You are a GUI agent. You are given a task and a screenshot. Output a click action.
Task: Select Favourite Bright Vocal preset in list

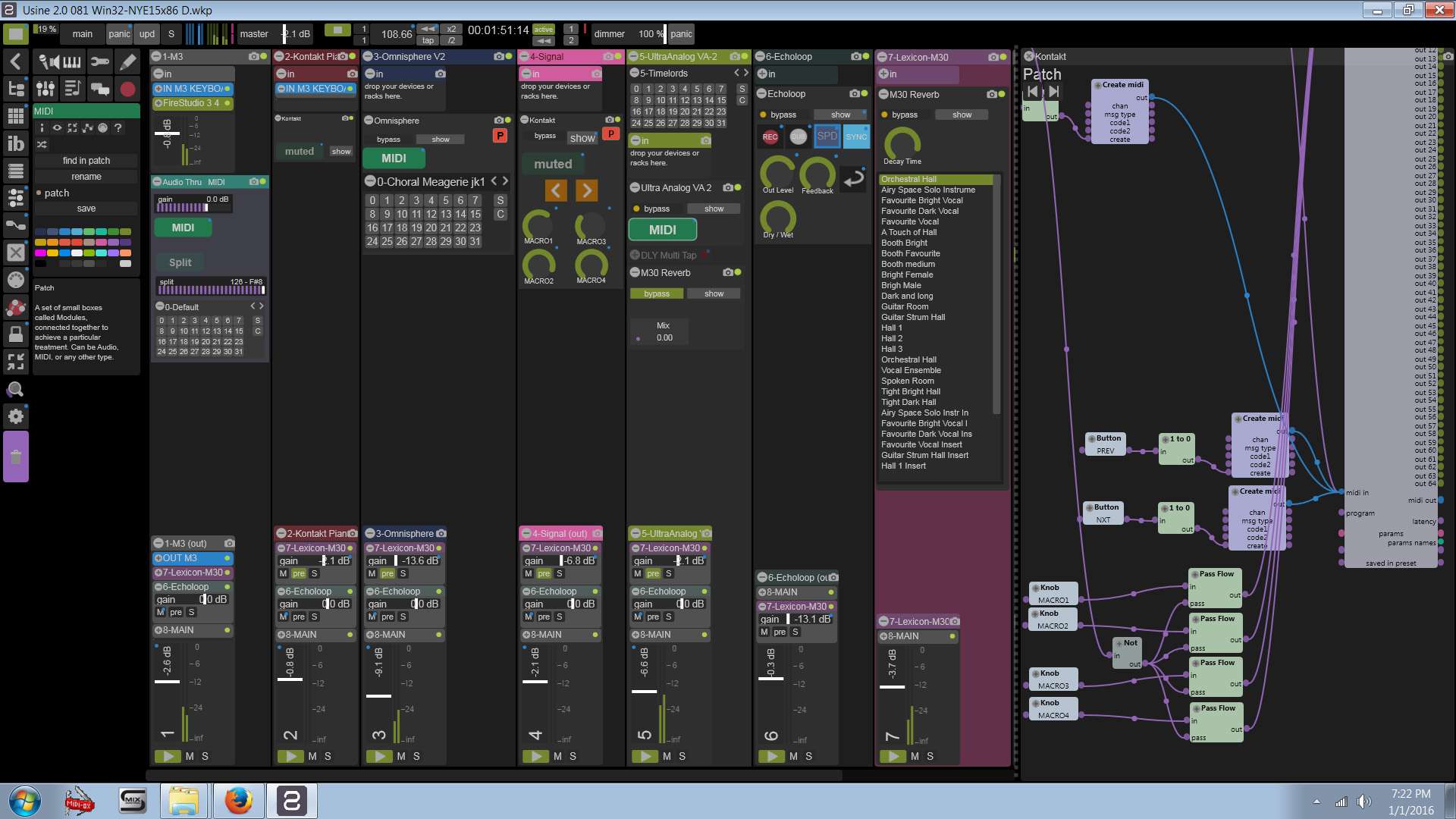(x=921, y=201)
